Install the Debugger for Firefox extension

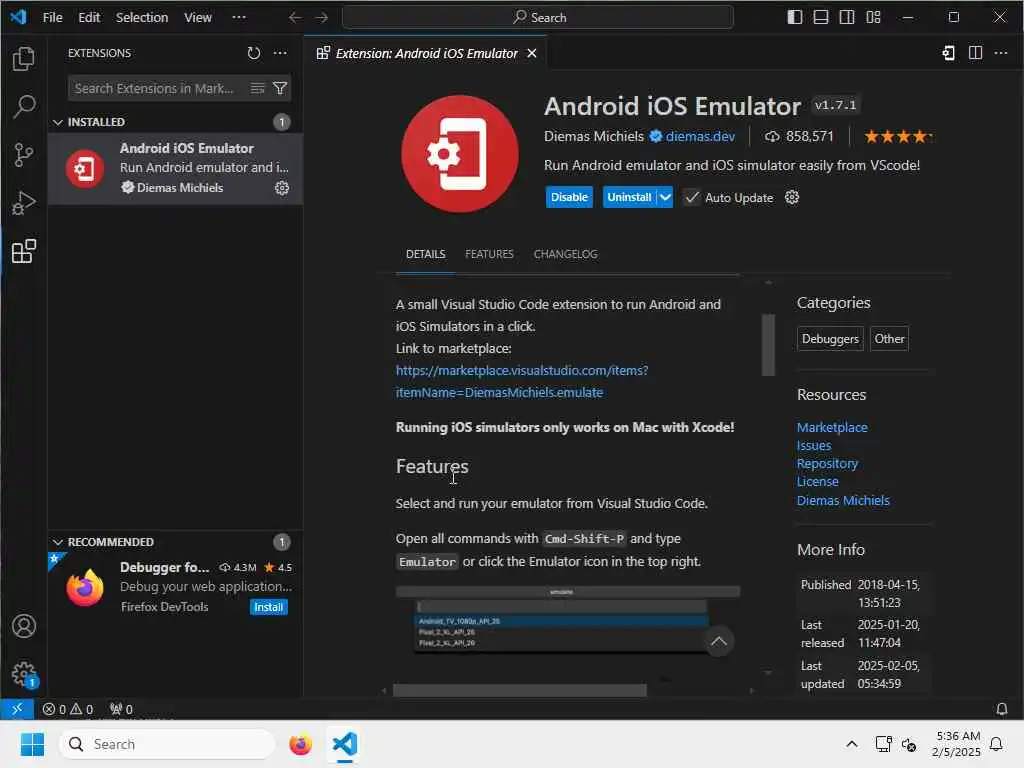tap(268, 607)
